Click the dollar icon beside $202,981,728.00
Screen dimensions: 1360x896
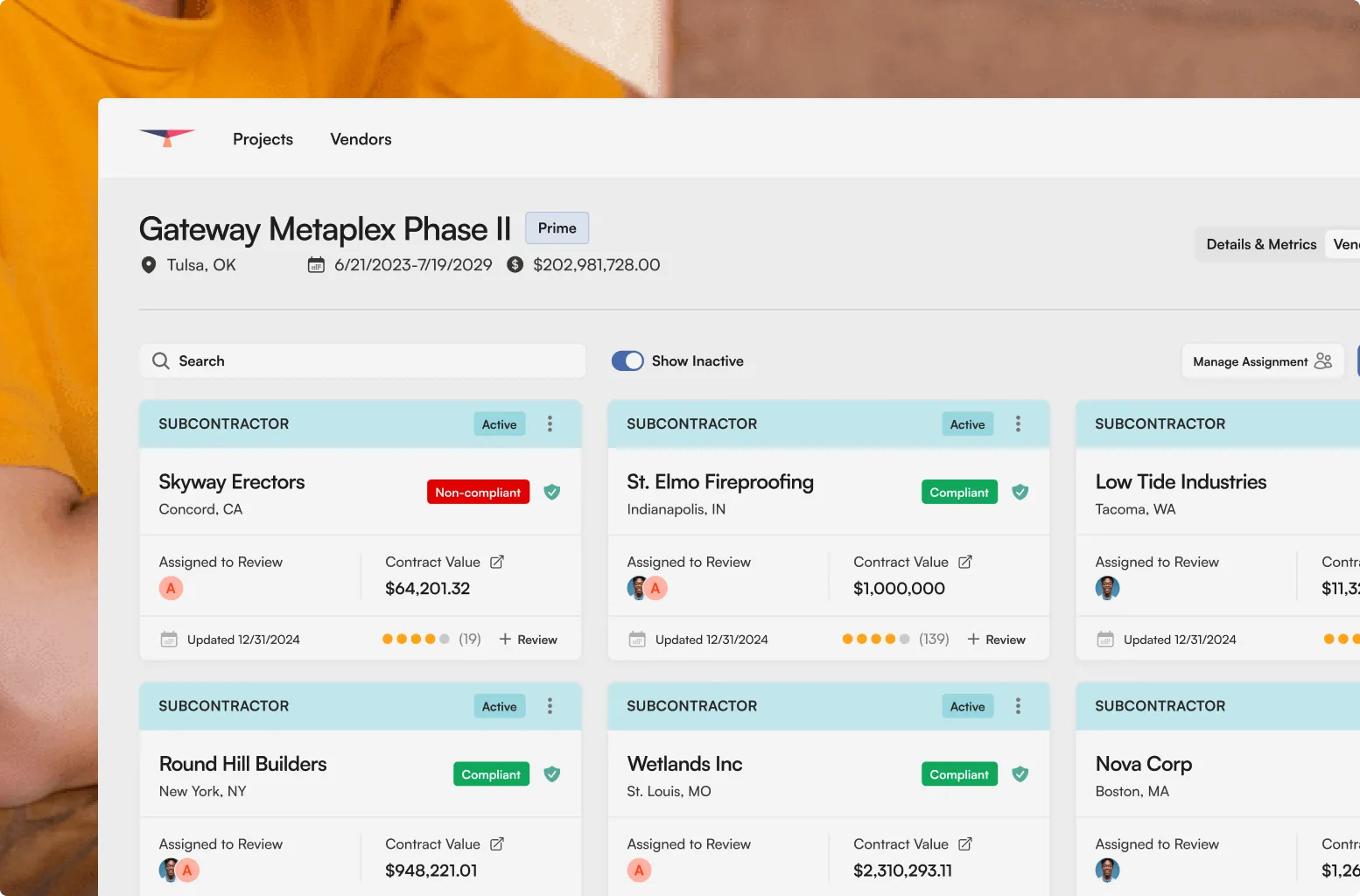[515, 264]
